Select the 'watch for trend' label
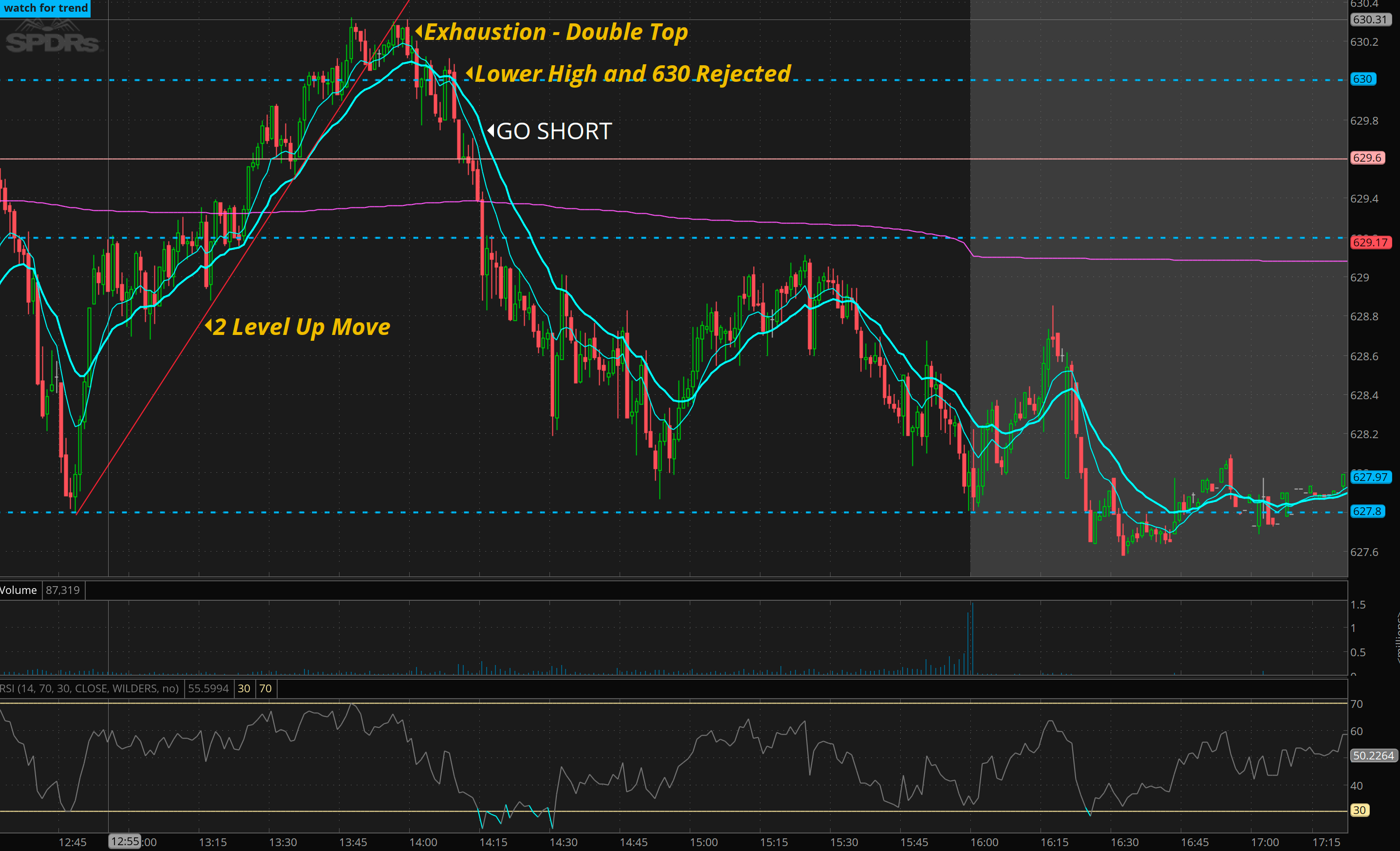The width and height of the screenshot is (1400, 851). [45, 8]
